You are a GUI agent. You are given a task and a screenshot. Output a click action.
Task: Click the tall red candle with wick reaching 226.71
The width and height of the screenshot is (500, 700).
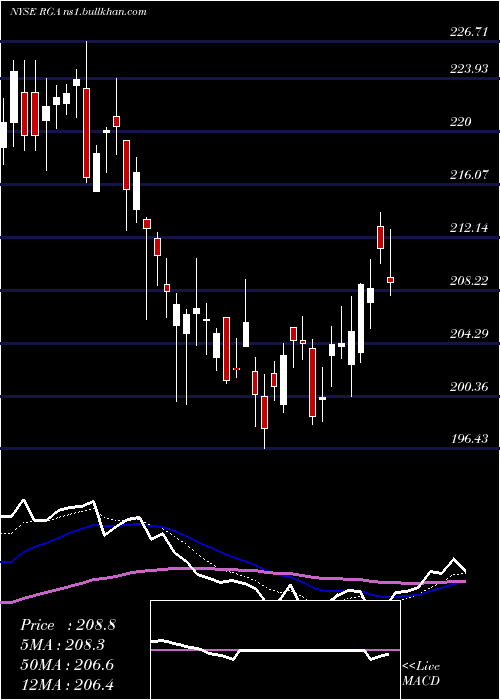pyautogui.click(x=86, y=133)
